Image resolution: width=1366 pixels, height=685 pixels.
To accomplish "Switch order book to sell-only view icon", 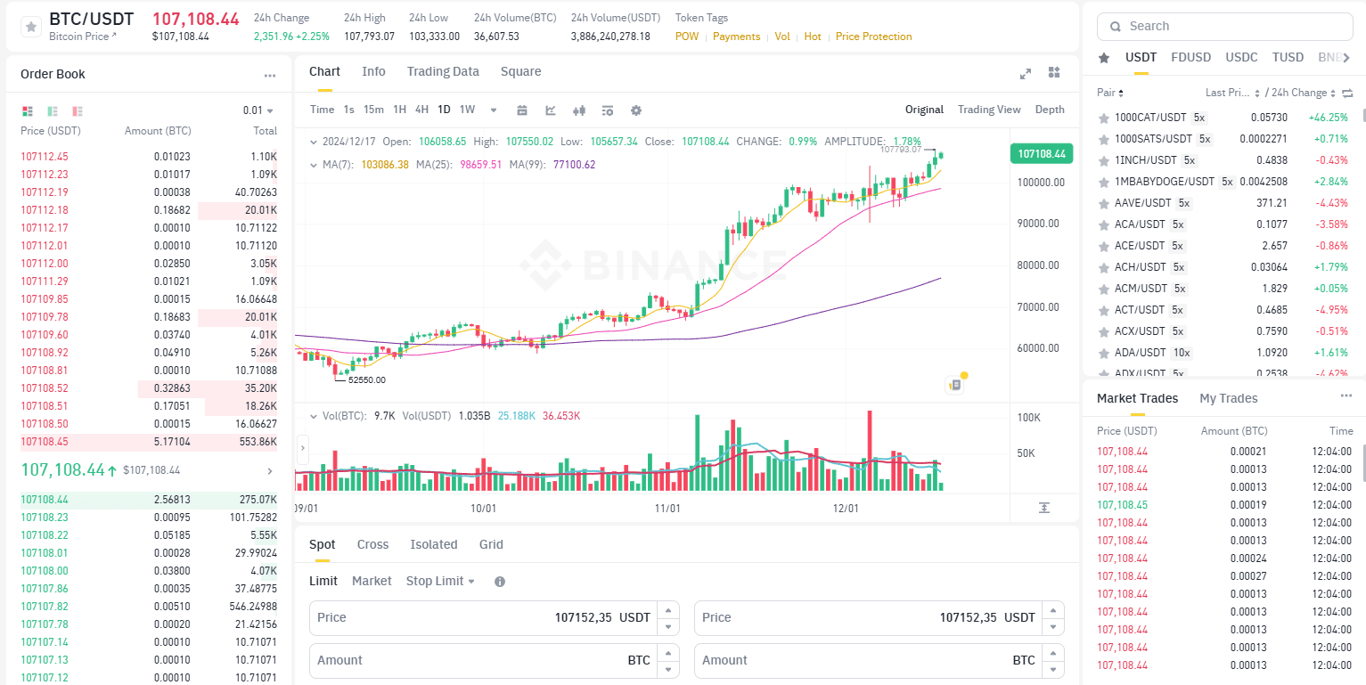I will [x=75, y=110].
